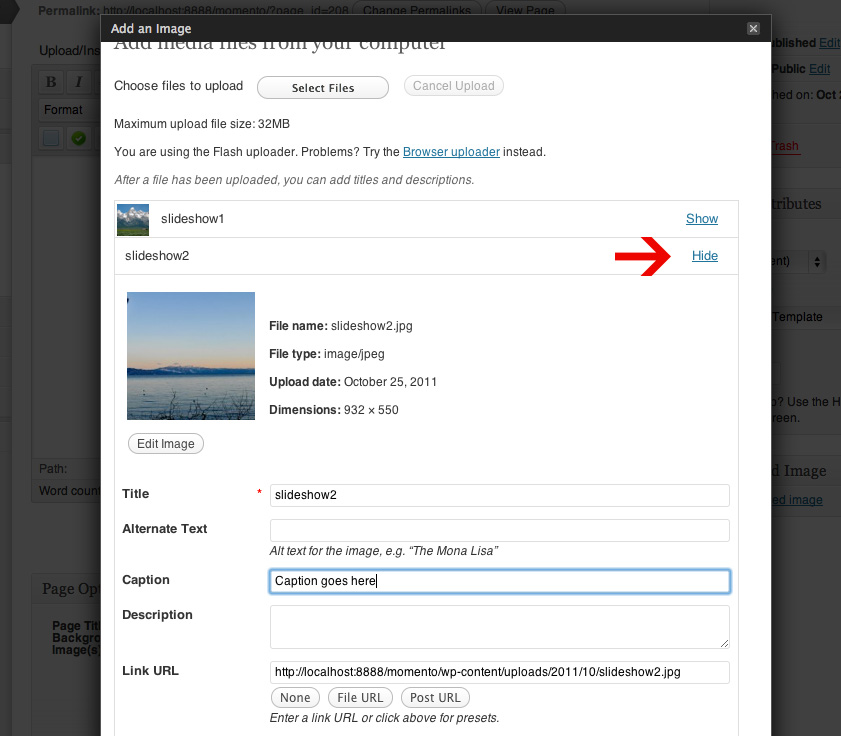841x736 pixels.
Task: Hide the slideshow2 details
Action: tap(704, 256)
